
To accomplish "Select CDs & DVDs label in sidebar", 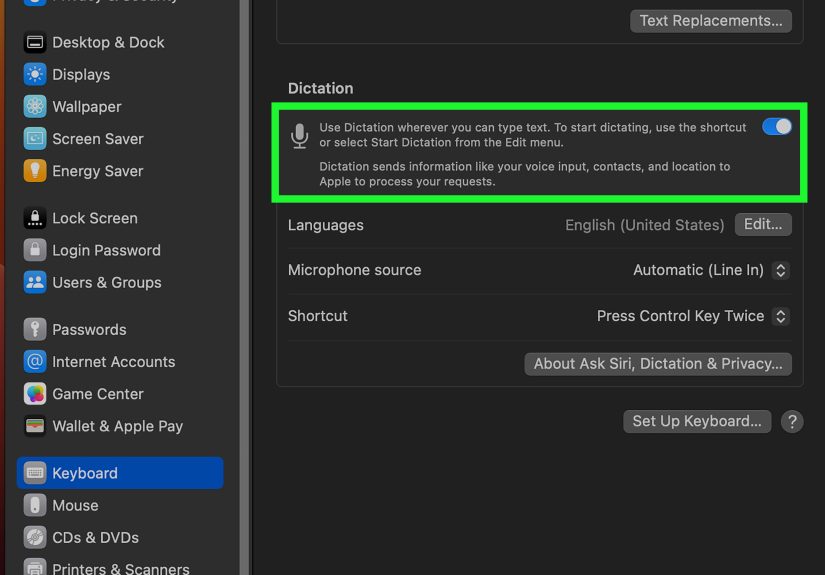I will click(96, 538).
